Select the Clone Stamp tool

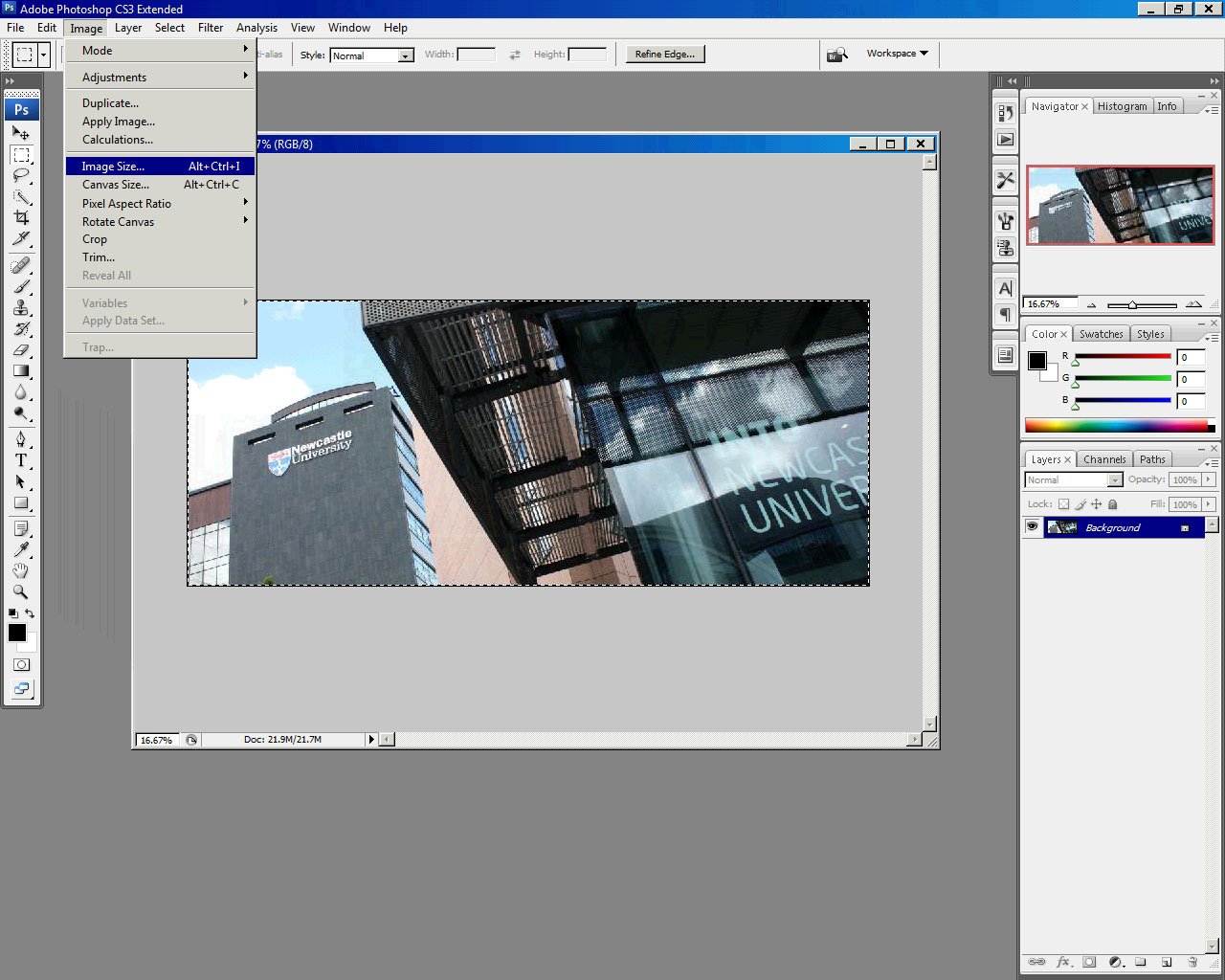click(21, 308)
